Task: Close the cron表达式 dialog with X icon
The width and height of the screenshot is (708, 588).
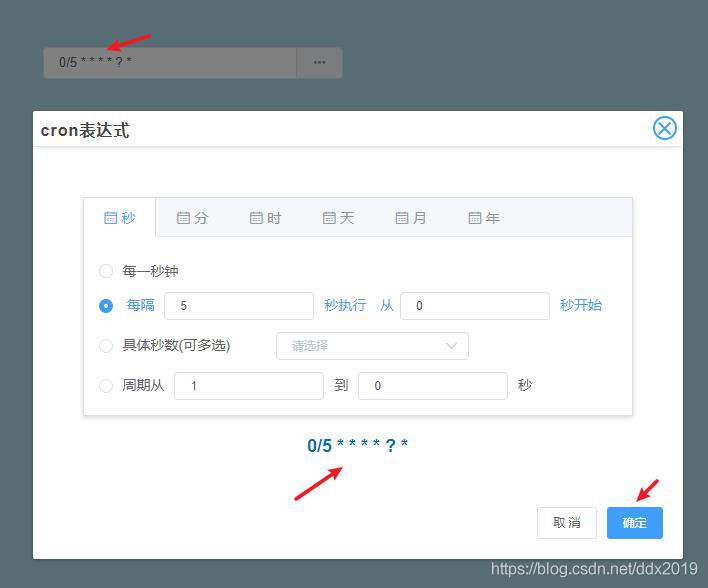Action: point(664,128)
